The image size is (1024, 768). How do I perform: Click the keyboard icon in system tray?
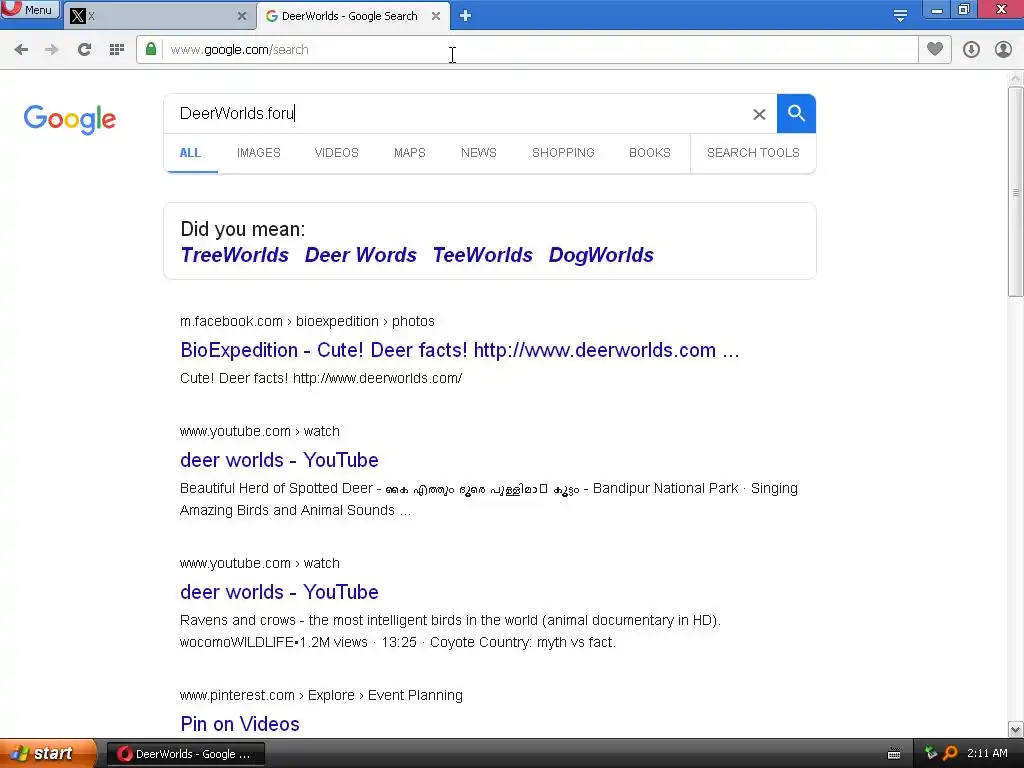(x=894, y=754)
